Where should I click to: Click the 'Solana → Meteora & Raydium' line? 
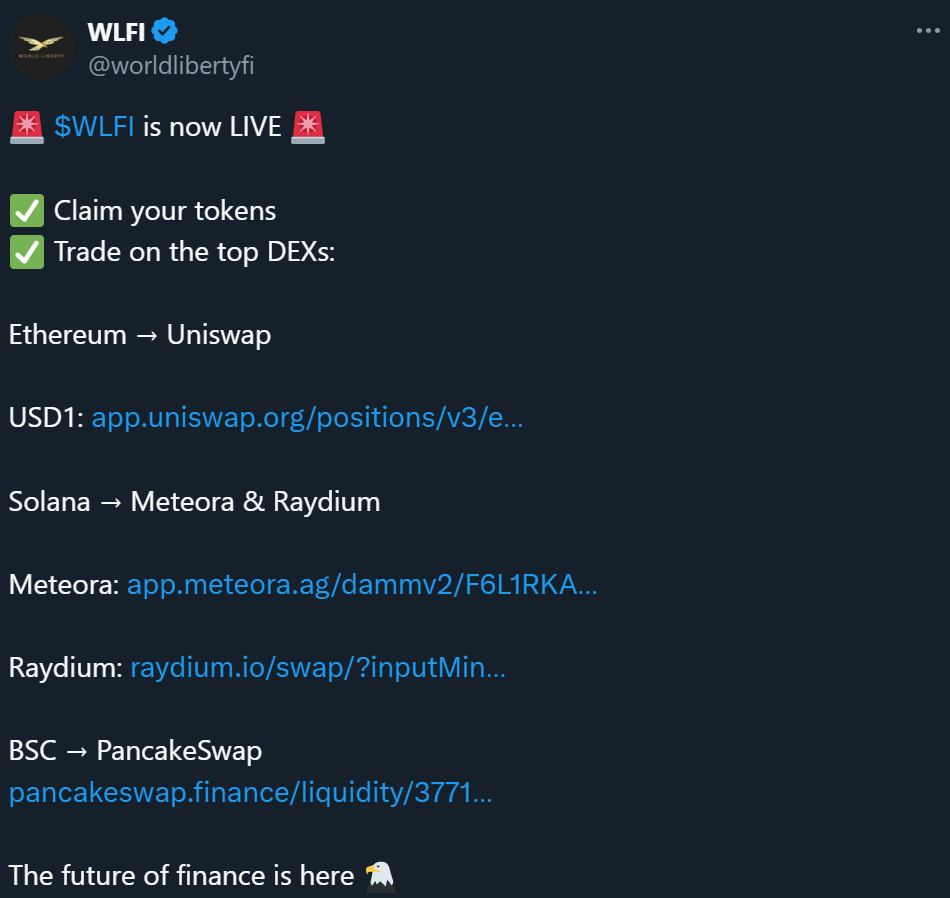coord(194,502)
